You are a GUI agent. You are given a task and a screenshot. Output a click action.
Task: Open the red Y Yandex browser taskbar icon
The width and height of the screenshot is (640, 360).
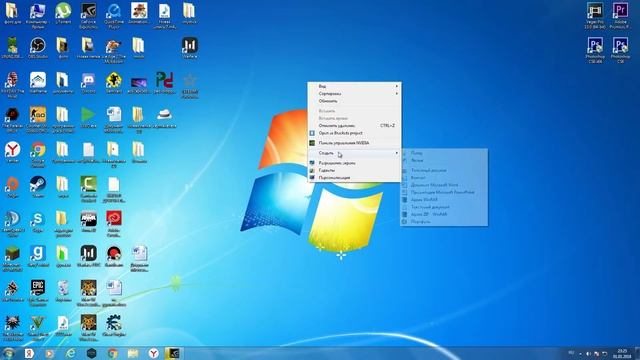(x=153, y=353)
